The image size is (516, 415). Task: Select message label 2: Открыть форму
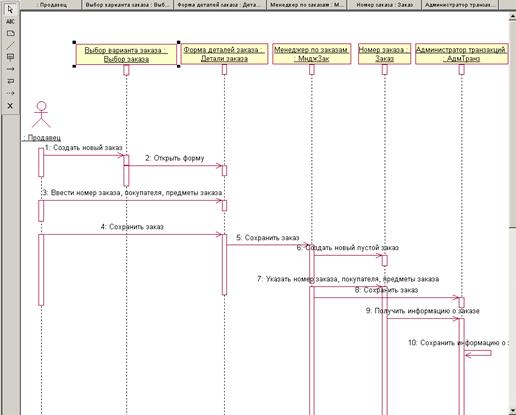[175, 158]
